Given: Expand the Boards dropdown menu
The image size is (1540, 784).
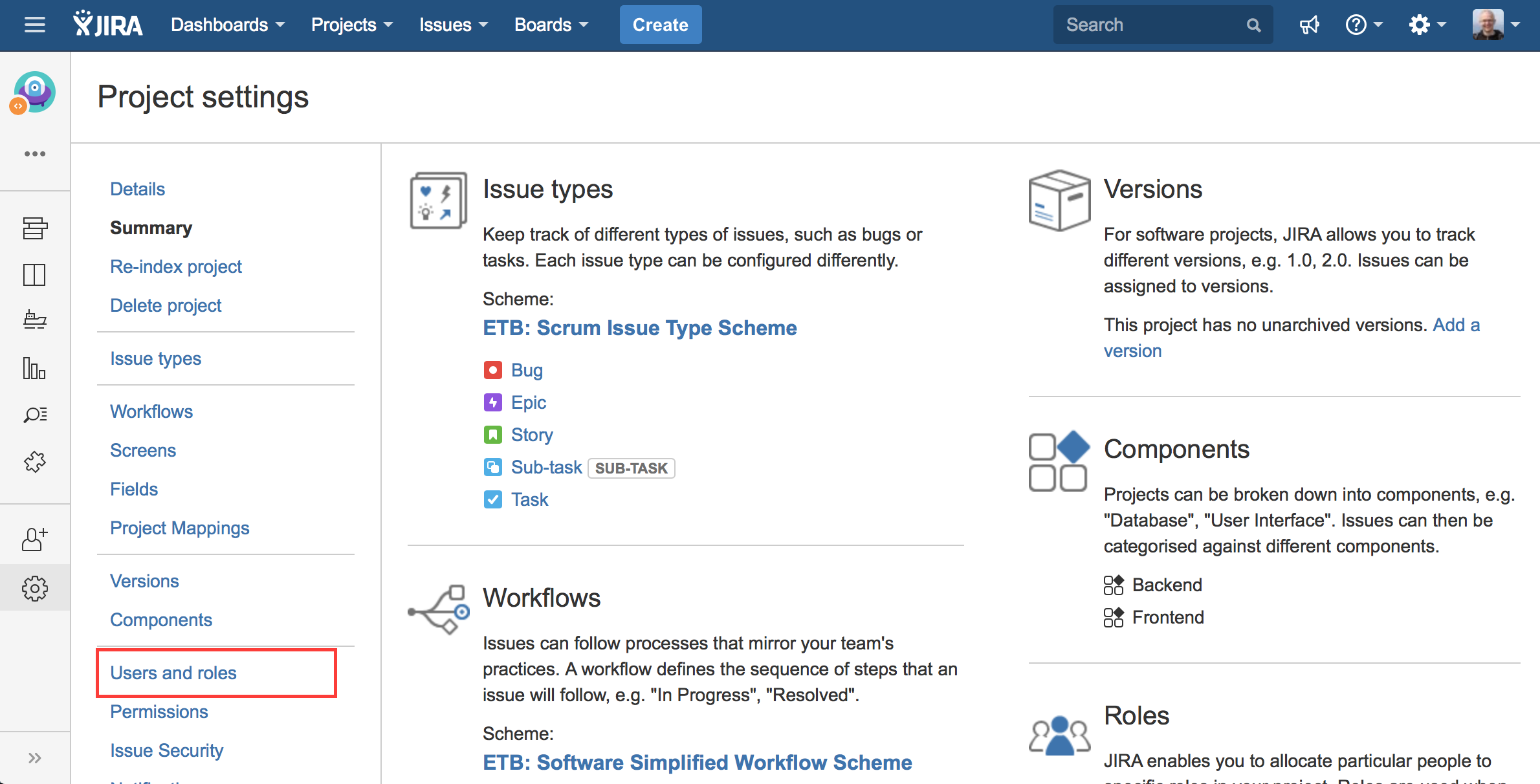Looking at the screenshot, I should point(551,25).
